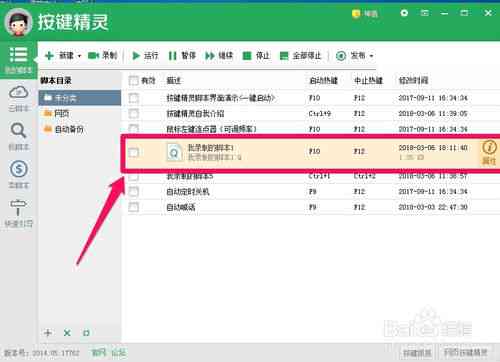Viewport: 500px width, 362px height.
Task: Pause the script with the 暂停 icon
Action: (172, 55)
